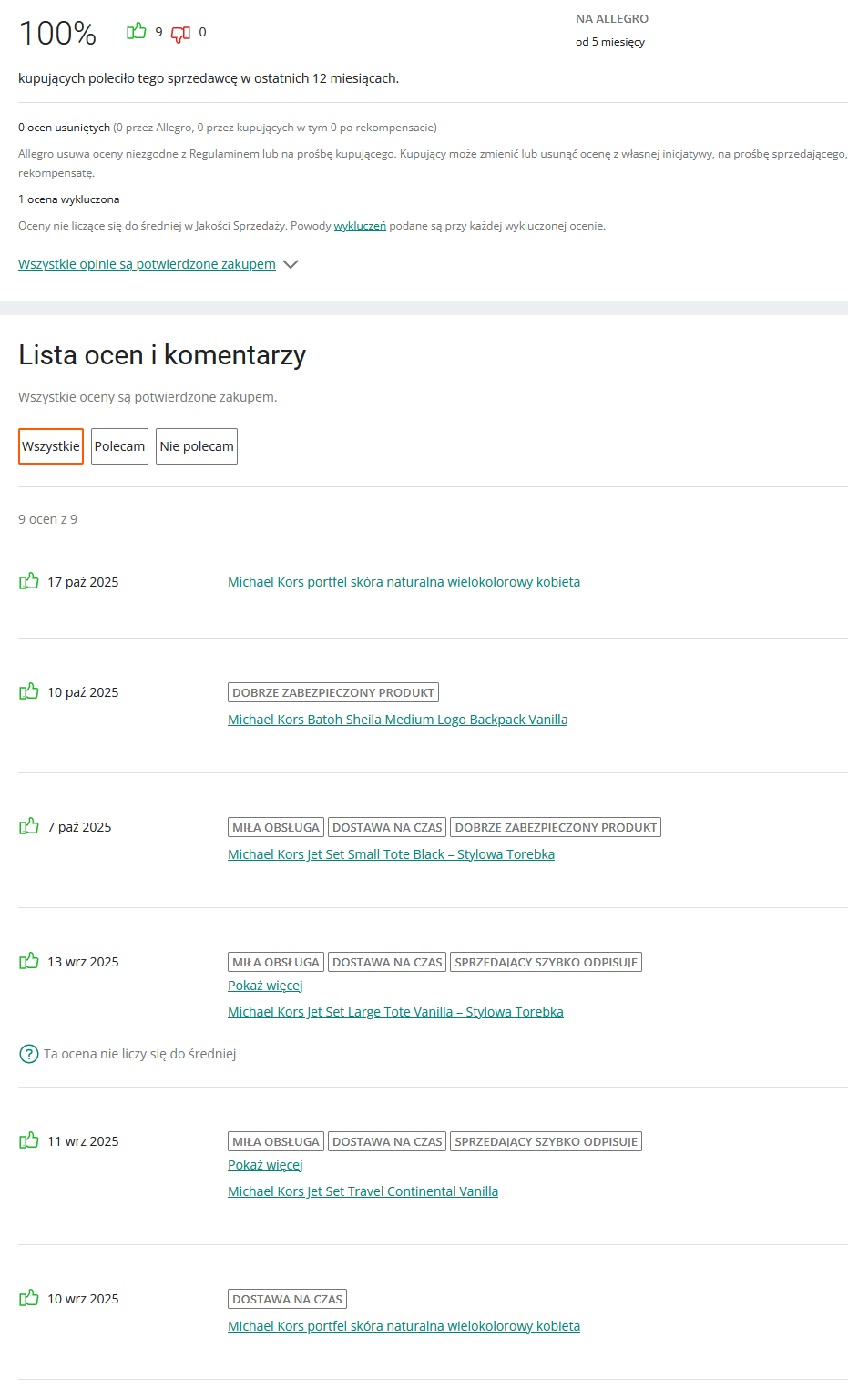The width and height of the screenshot is (848, 1400).
Task: Click thumbs-up icon beside 7 paź 2025 review
Action: (x=29, y=826)
